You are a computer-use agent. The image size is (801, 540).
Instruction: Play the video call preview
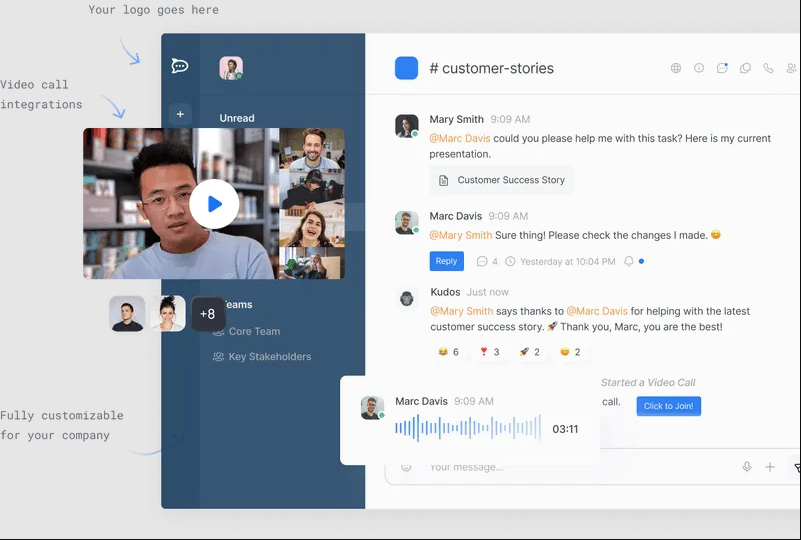pos(214,204)
